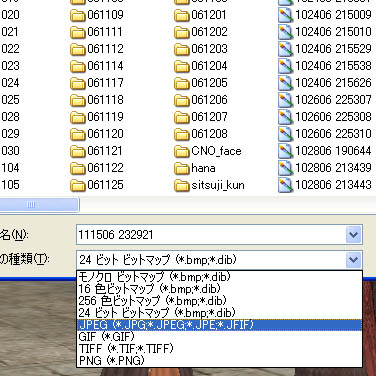Select the 061109 folder icon

tap(78, 15)
